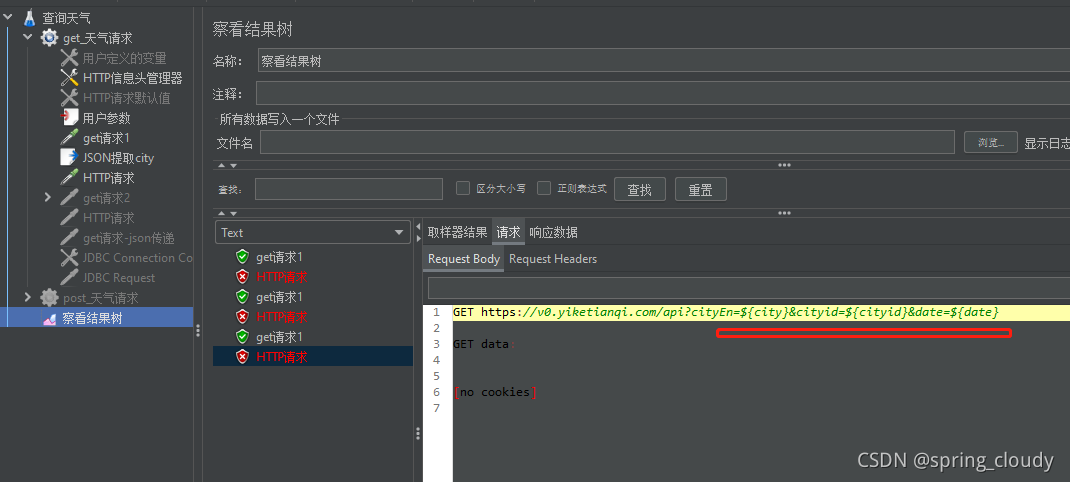
Task: Expand the post_天气请求 thread group chevron
Action: [x=28, y=297]
